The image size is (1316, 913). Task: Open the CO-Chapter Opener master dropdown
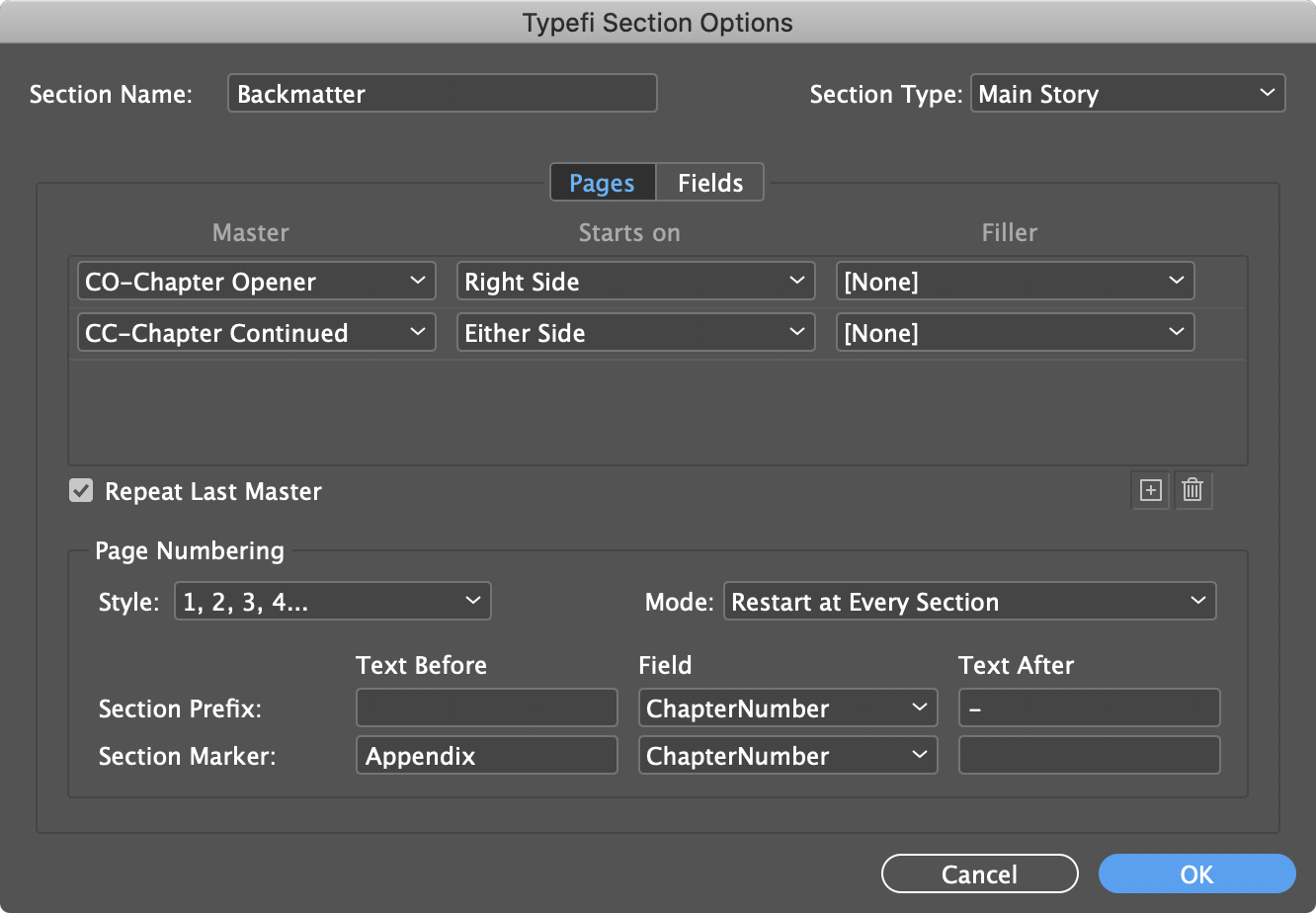[256, 282]
